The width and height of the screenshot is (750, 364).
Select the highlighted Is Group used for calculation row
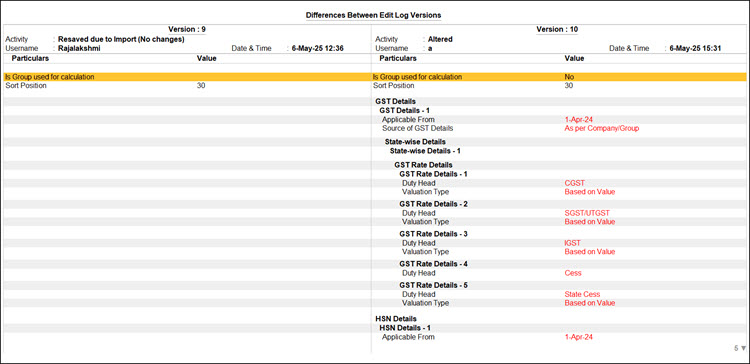click(x=375, y=77)
